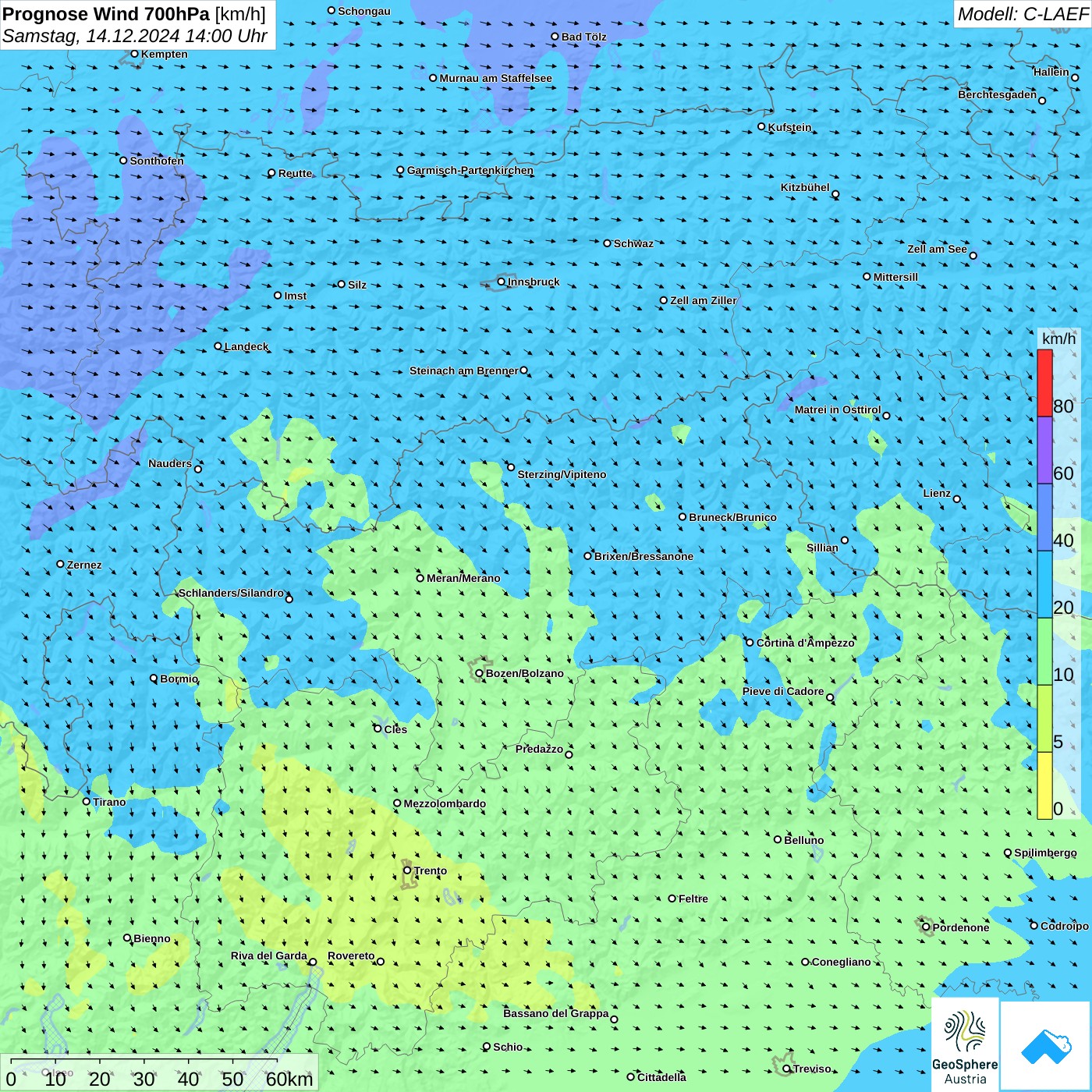Click the GeoSphere Austria logo
This screenshot has width=1092, height=1092.
965,1044
